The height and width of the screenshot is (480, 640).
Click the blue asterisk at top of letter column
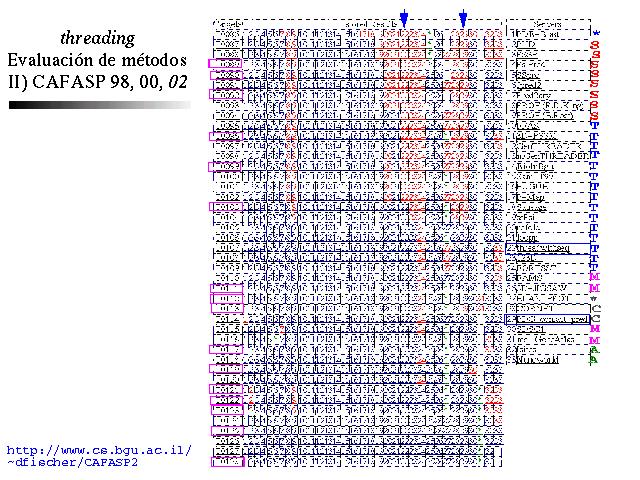(595, 33)
